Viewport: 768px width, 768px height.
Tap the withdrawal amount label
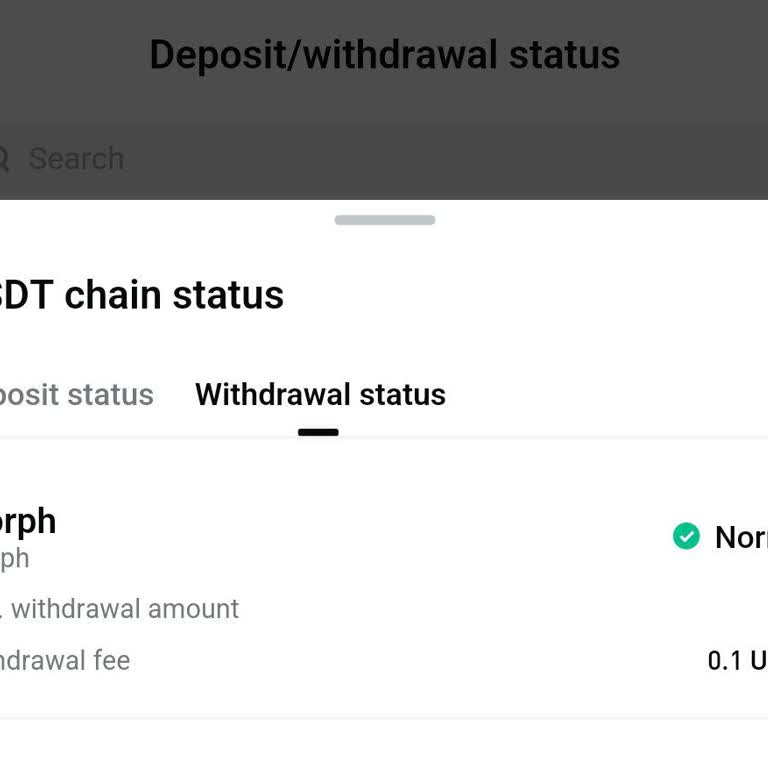122,609
